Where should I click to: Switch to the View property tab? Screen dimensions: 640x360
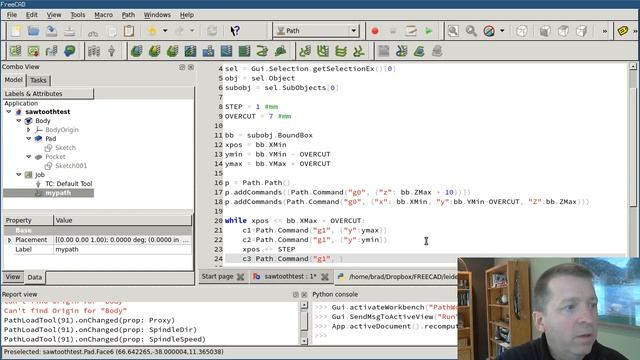click(13, 277)
